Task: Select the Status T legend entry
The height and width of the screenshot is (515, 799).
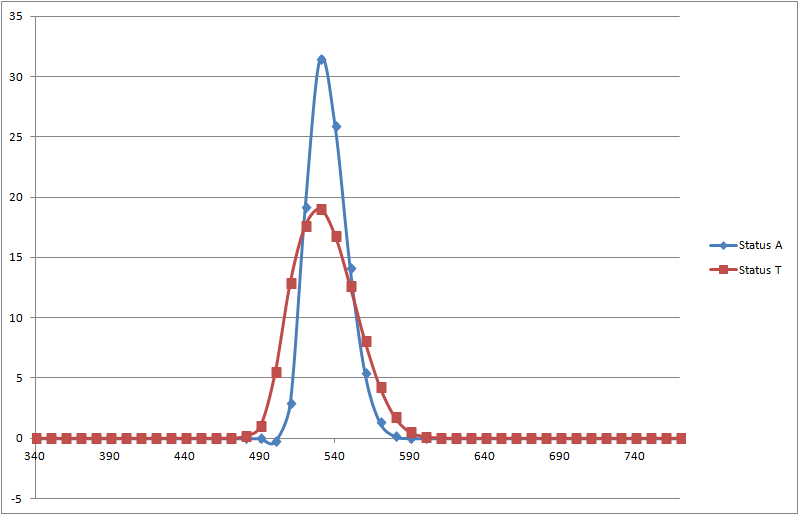Action: pyautogui.click(x=745, y=270)
